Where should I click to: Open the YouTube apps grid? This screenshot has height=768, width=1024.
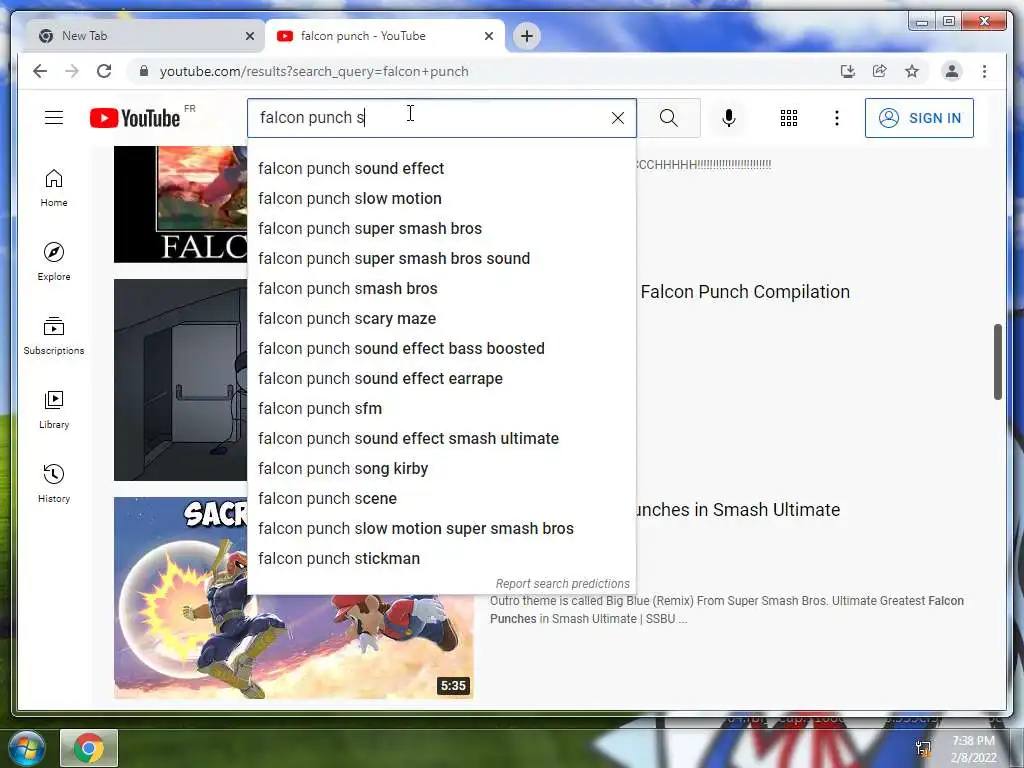coord(789,118)
